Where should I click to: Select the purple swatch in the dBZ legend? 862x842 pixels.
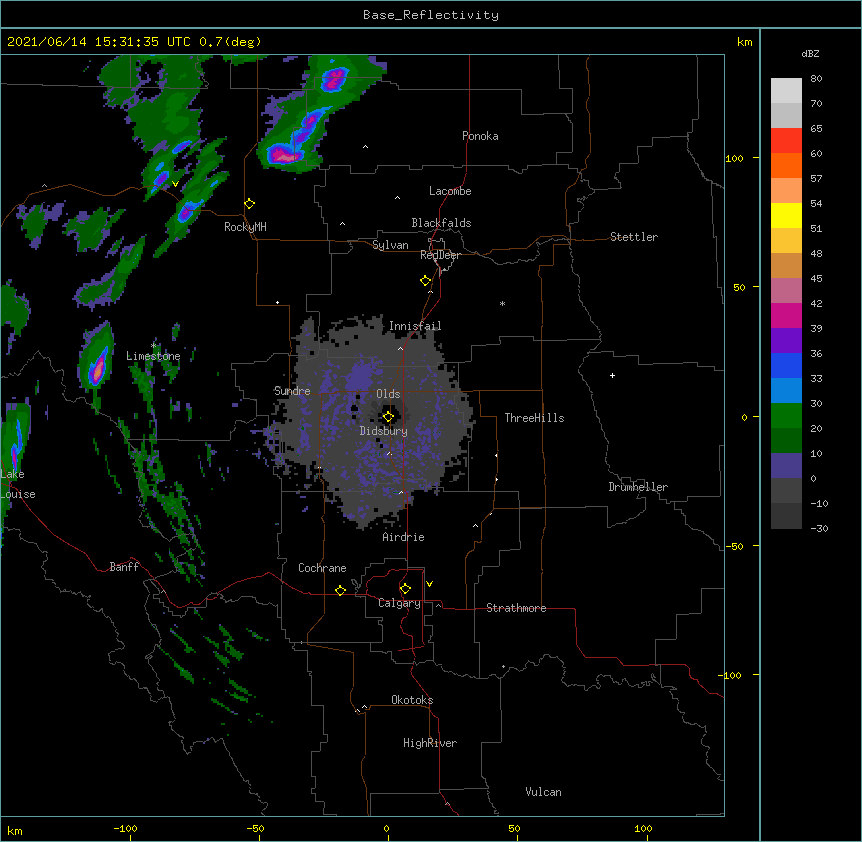pos(786,341)
